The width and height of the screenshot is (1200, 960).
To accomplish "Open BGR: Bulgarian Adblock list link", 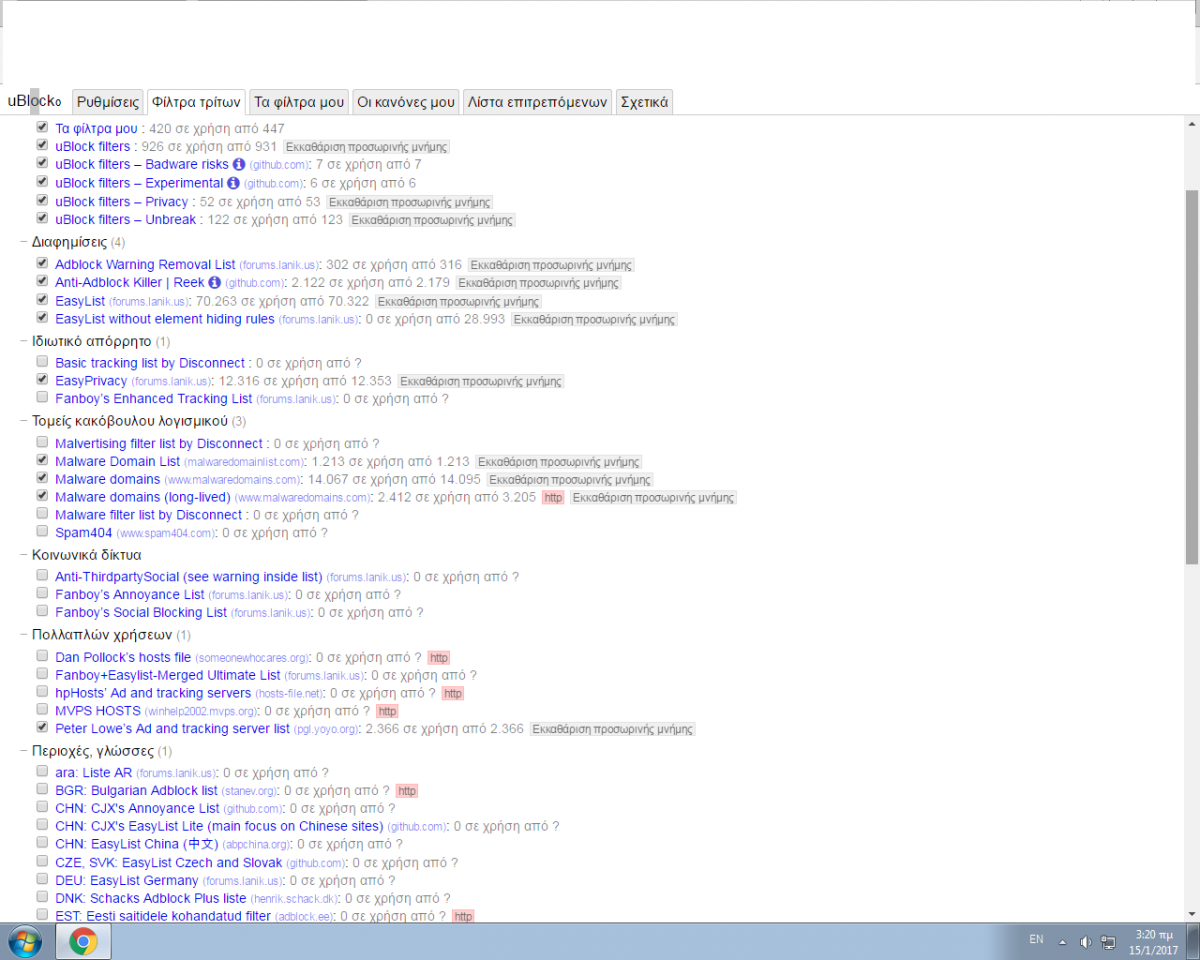I will coord(136,790).
